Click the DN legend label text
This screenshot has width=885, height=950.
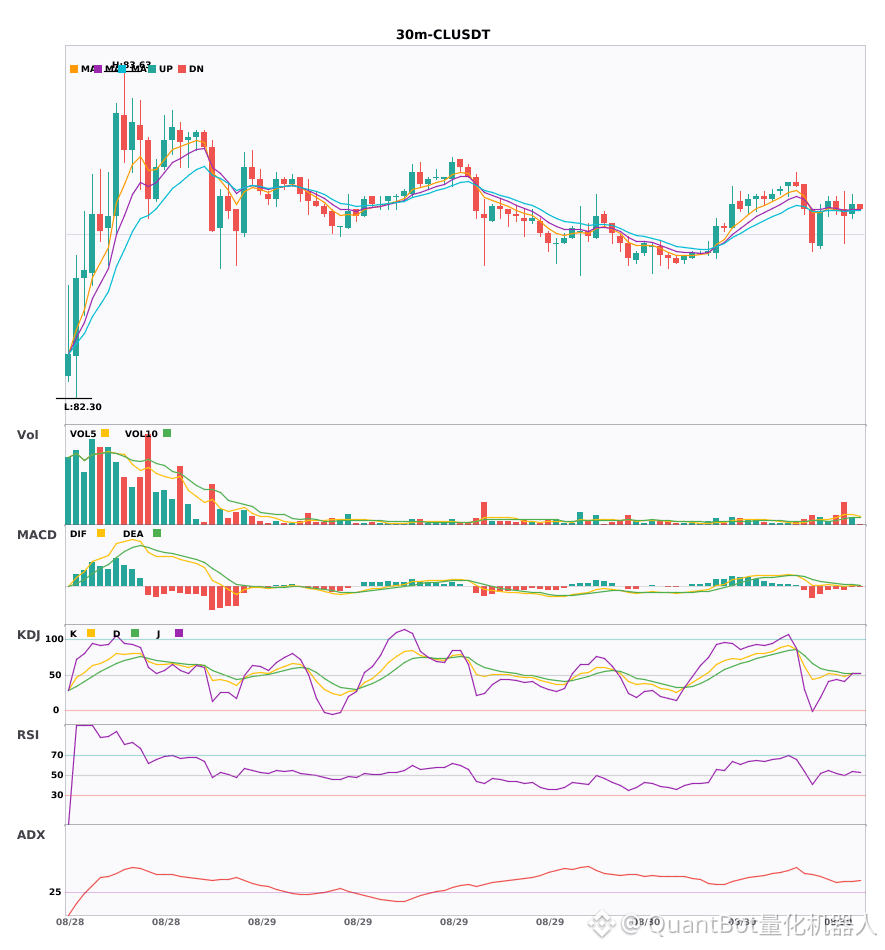[x=196, y=69]
